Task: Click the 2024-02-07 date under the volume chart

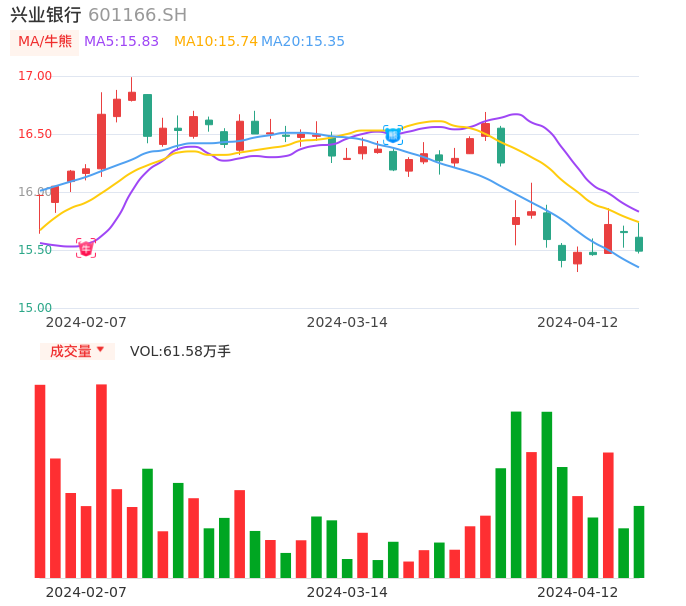Action: 86,592
